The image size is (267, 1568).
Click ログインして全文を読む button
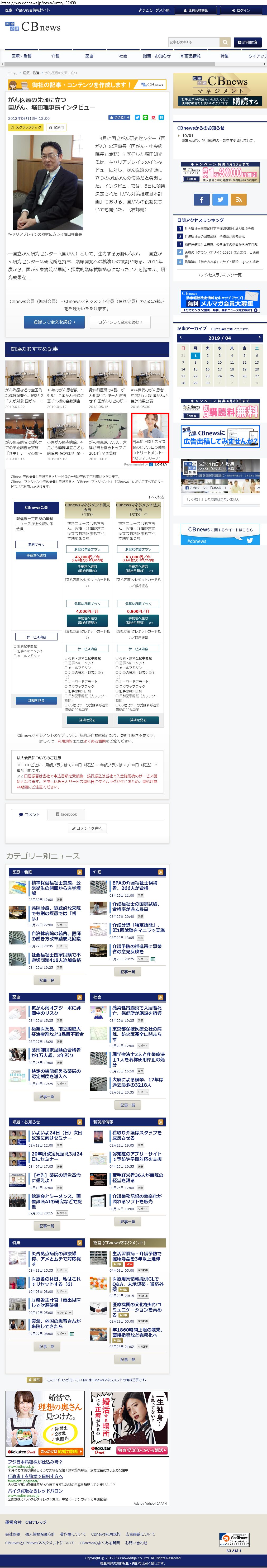pos(120,322)
